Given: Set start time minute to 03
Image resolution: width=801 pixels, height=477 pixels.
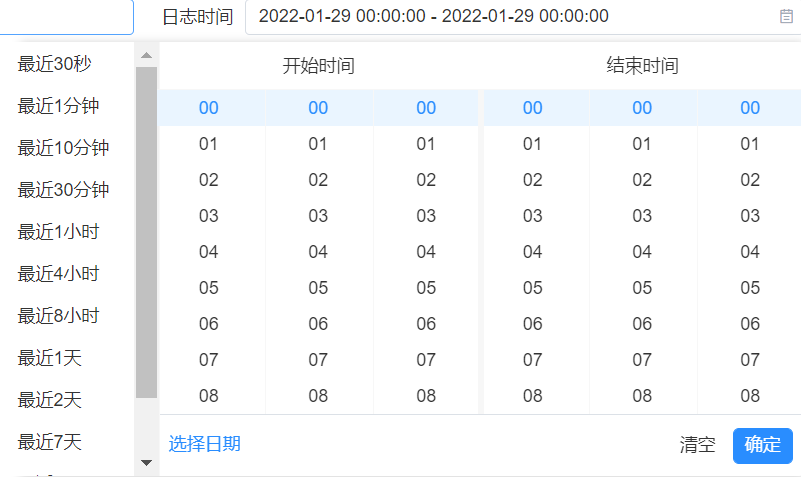Looking at the screenshot, I should point(318,216).
